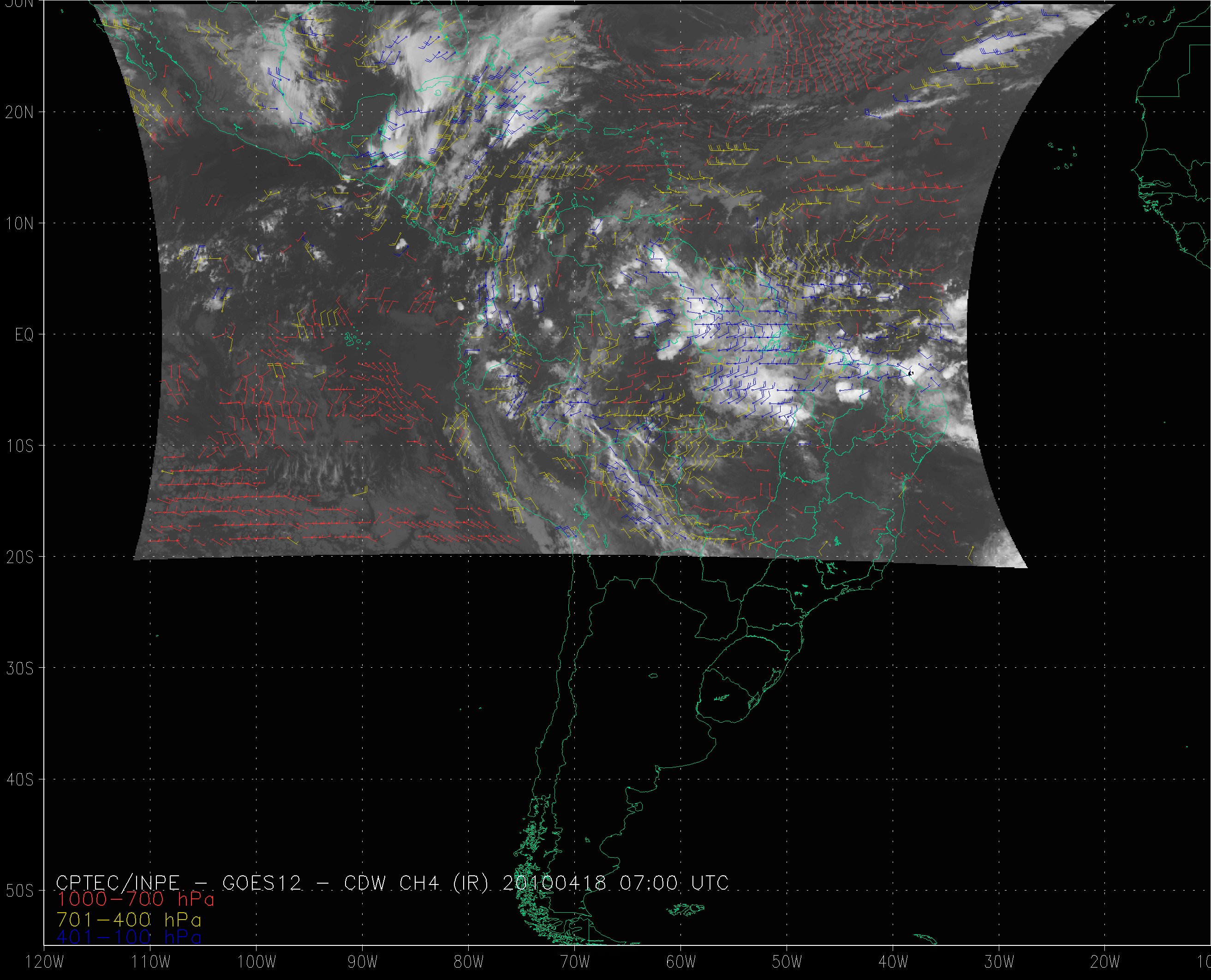Click the EQ latitude axis label
The width and height of the screenshot is (1211, 980).
(24, 335)
